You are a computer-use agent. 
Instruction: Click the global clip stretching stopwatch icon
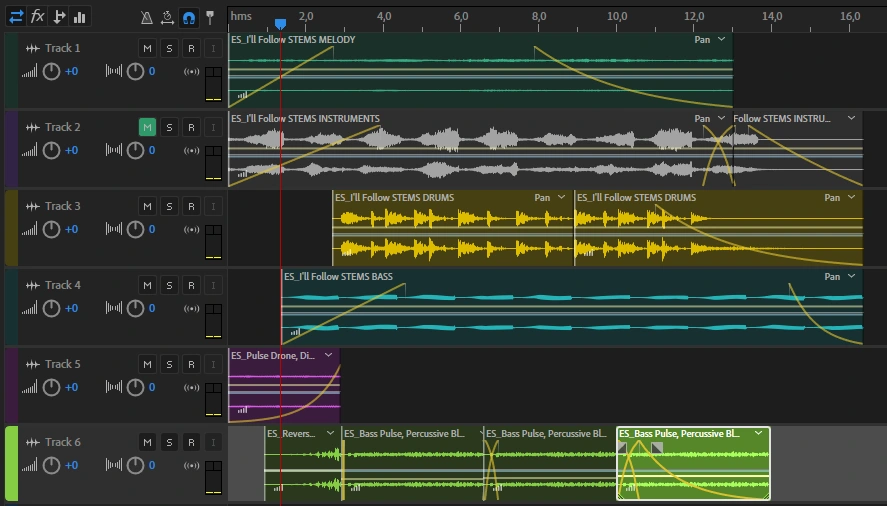167,17
